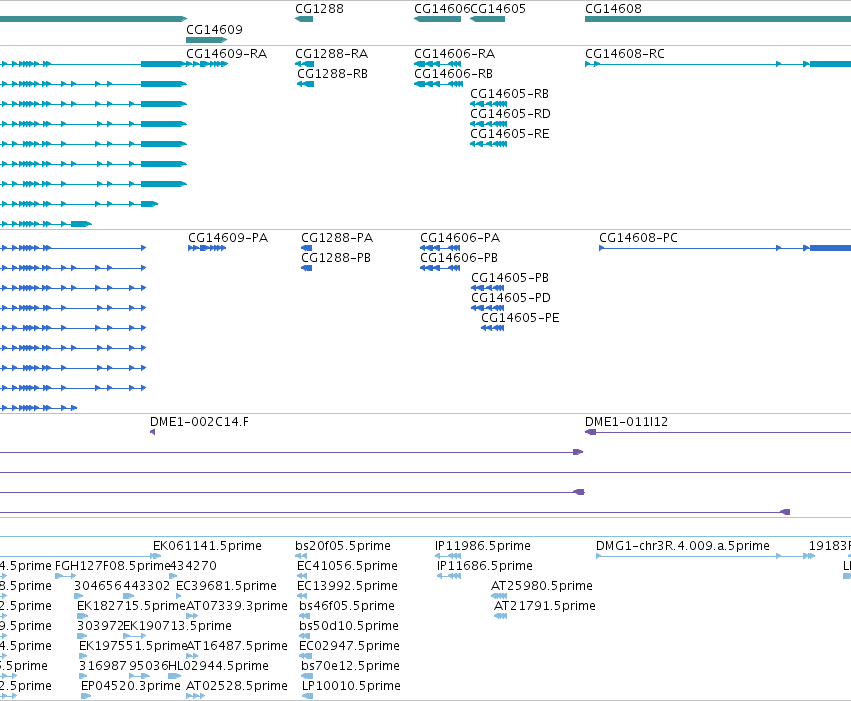Click protein label CG1288-PB
The width and height of the screenshot is (851, 701).
pos(336,258)
